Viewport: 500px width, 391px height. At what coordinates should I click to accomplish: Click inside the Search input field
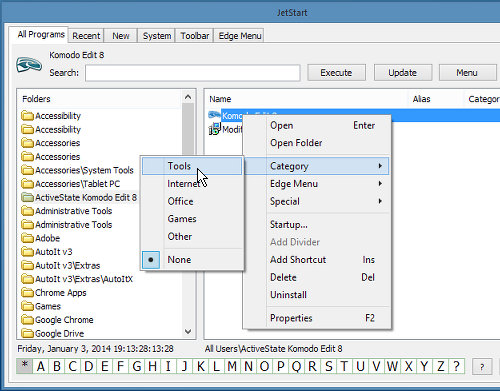[x=193, y=73]
